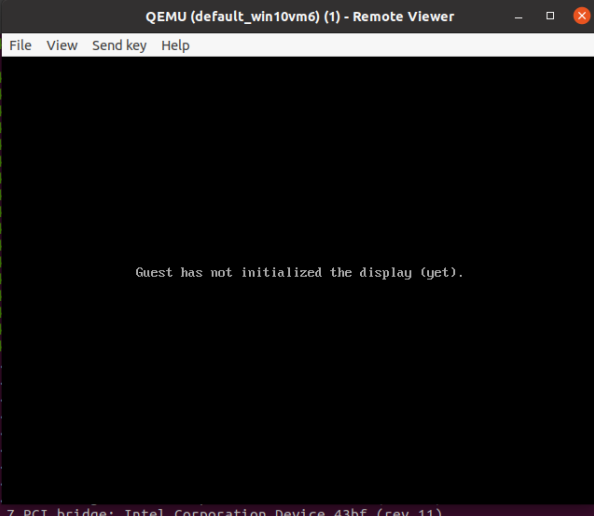Maximize the Remote Viewer window
The height and width of the screenshot is (516, 594).
coord(550,16)
